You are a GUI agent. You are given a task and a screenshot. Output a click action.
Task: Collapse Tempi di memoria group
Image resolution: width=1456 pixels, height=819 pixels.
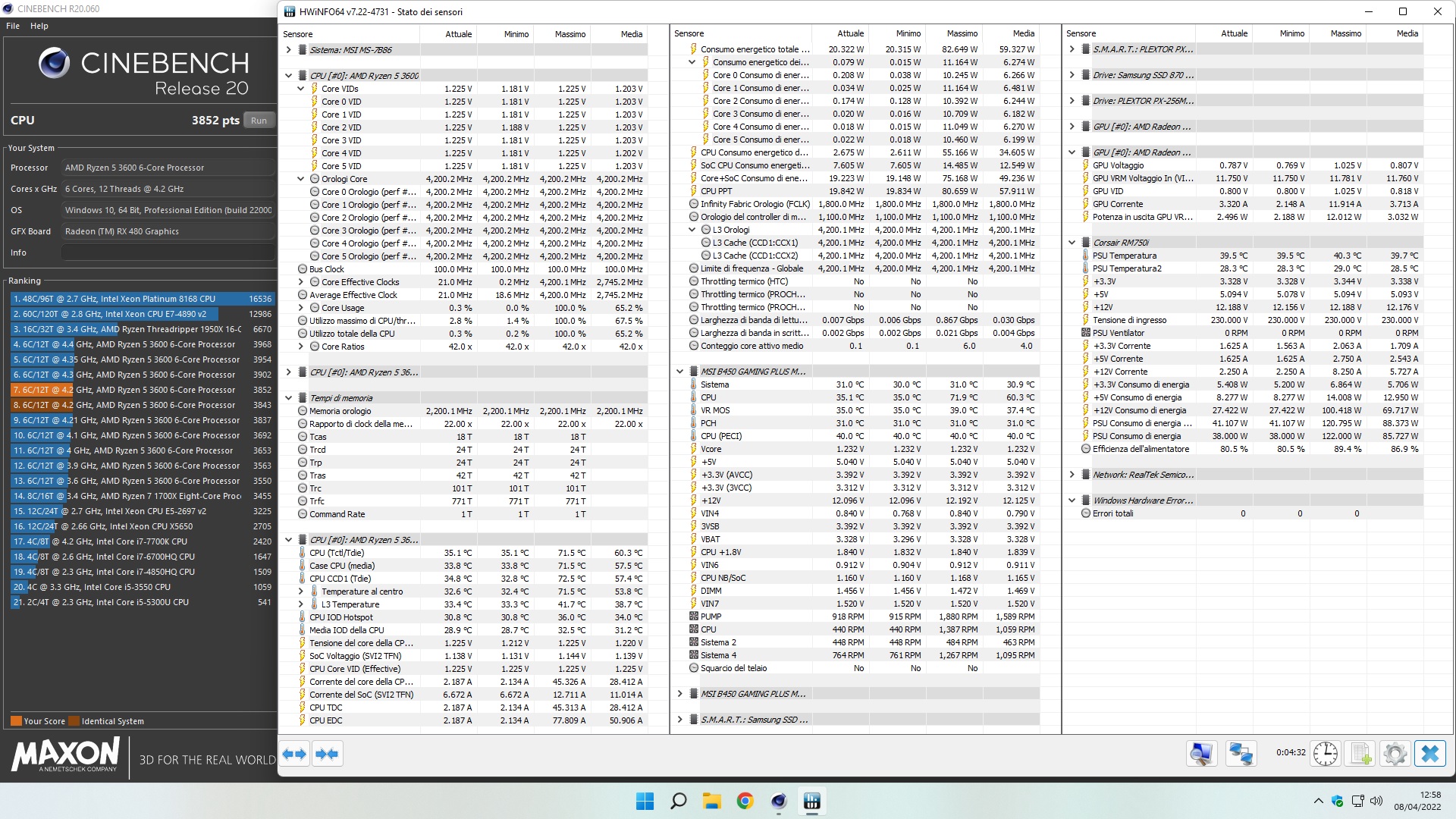[288, 398]
